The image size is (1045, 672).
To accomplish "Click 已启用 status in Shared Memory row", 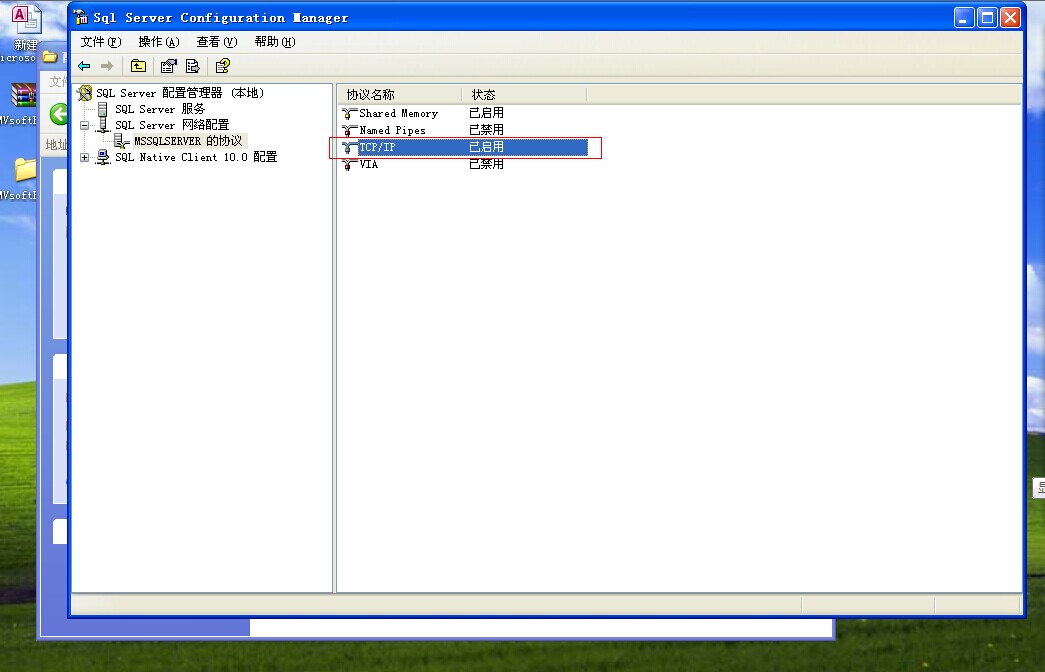I will pyautogui.click(x=487, y=113).
